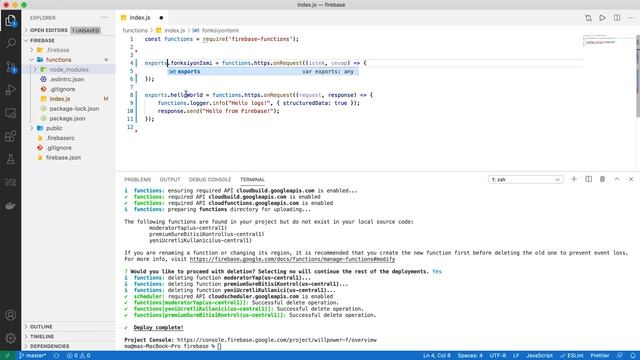Open the Accounts menu icon
This screenshot has width=640, height=360.
click(11, 315)
